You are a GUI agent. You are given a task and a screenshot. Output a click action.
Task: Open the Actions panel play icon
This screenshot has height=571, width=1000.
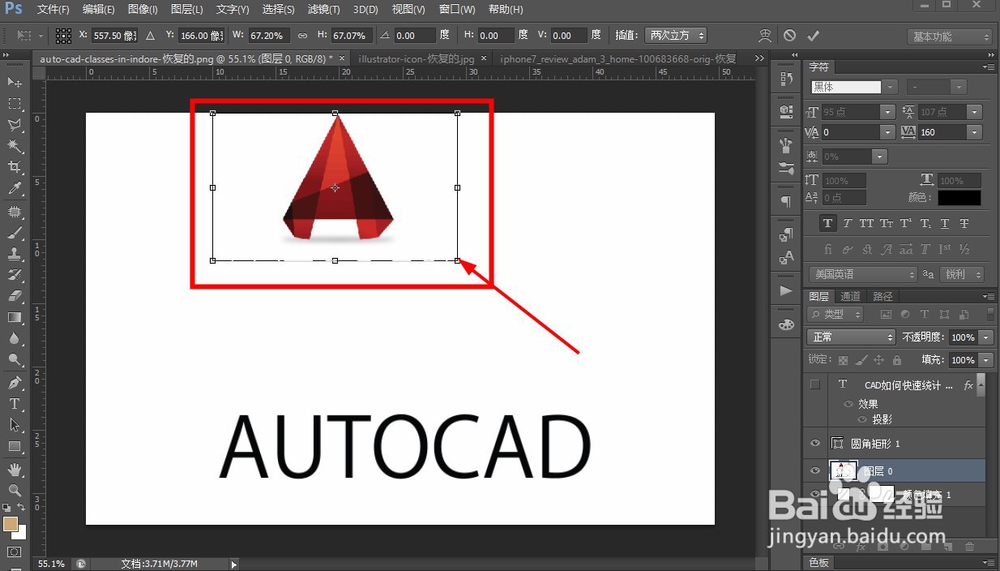(x=786, y=291)
